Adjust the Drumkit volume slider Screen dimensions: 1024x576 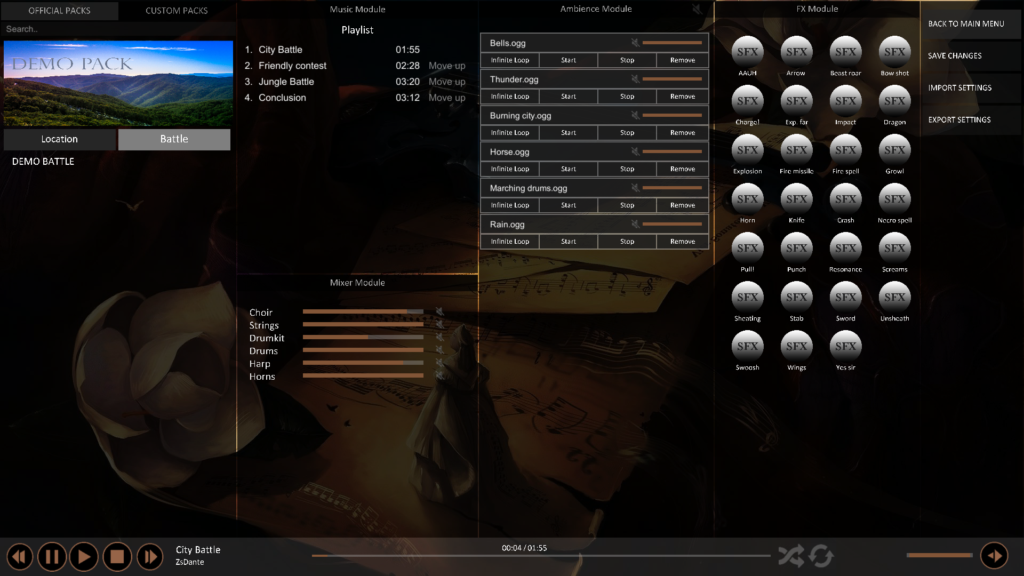pyautogui.click(x=363, y=338)
